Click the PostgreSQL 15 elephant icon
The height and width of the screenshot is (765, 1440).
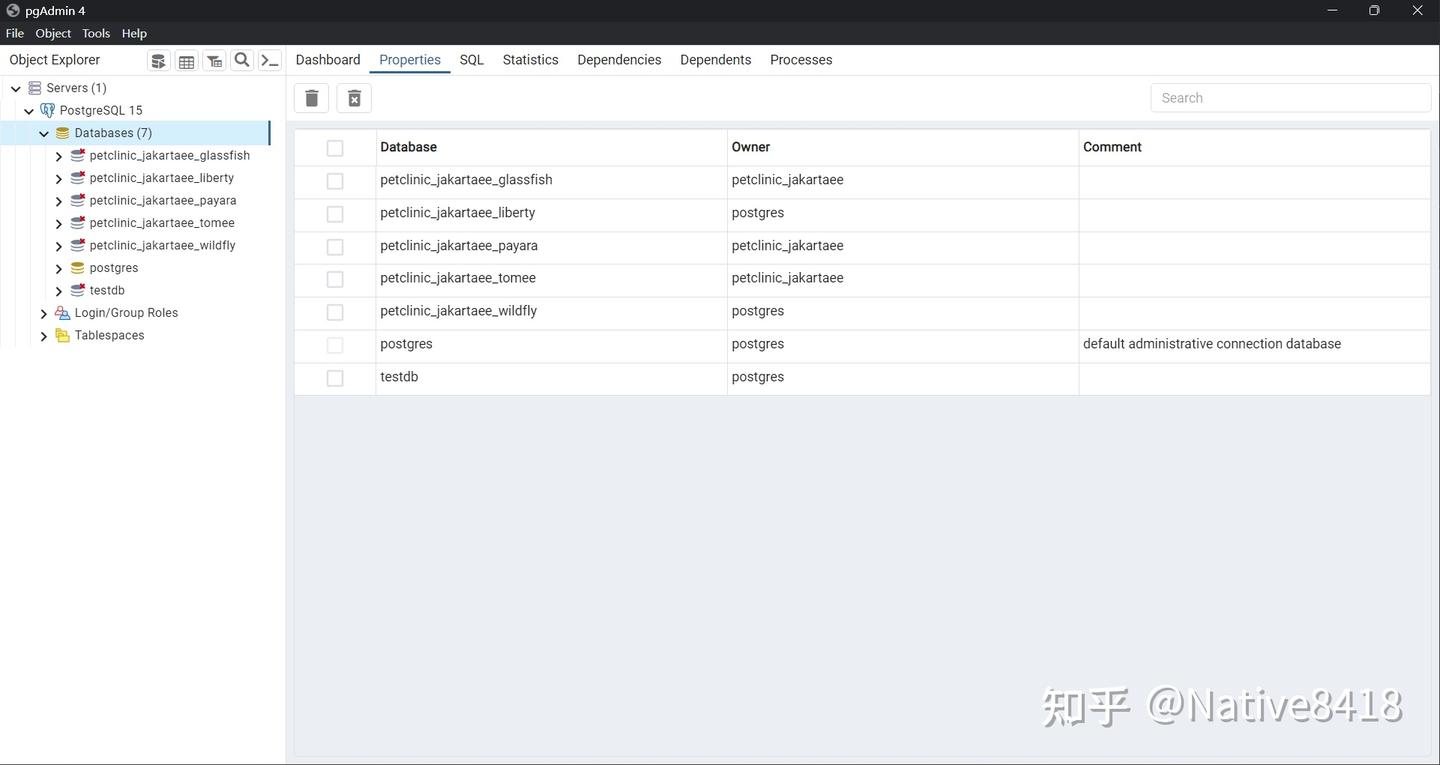48,110
